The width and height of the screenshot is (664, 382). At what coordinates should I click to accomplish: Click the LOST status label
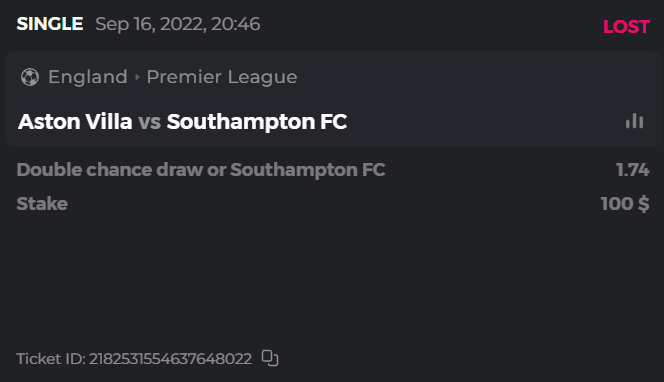[x=626, y=27]
